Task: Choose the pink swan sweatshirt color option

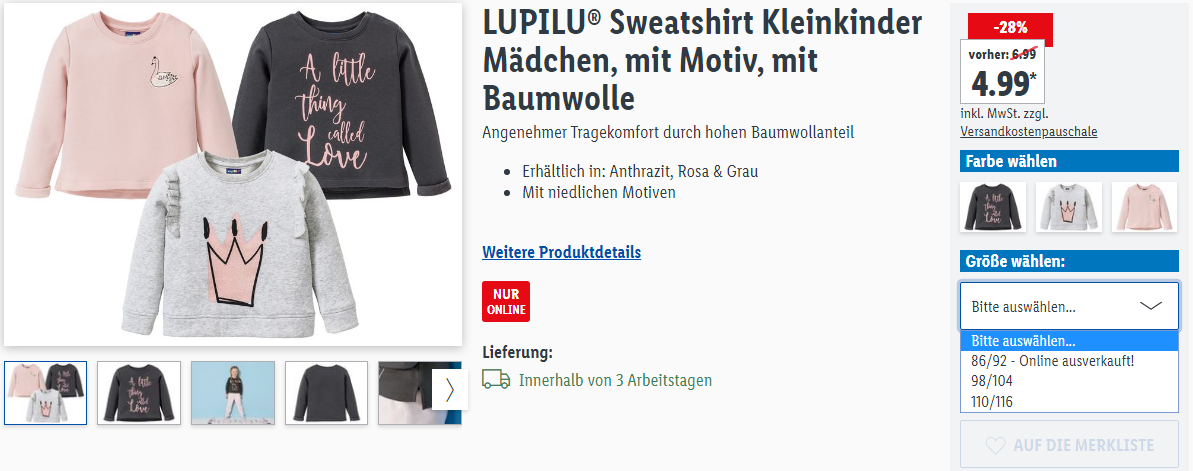Action: click(x=1144, y=206)
